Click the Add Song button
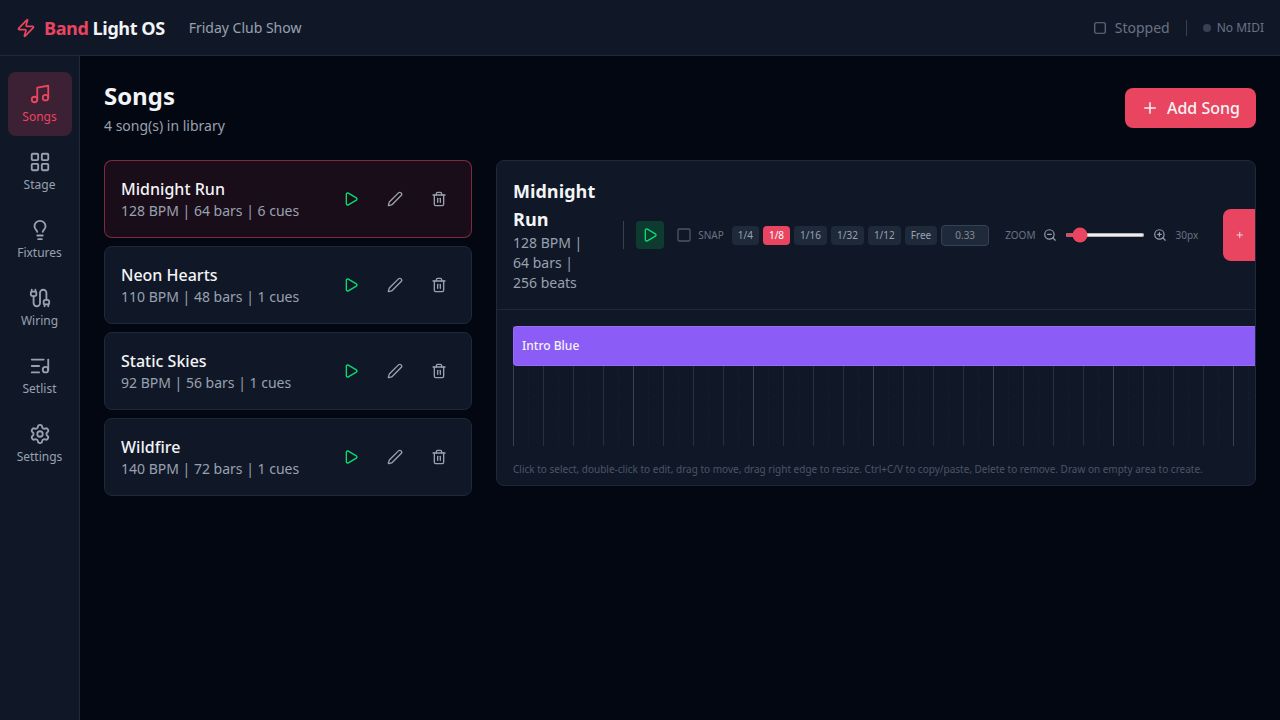 [1190, 108]
